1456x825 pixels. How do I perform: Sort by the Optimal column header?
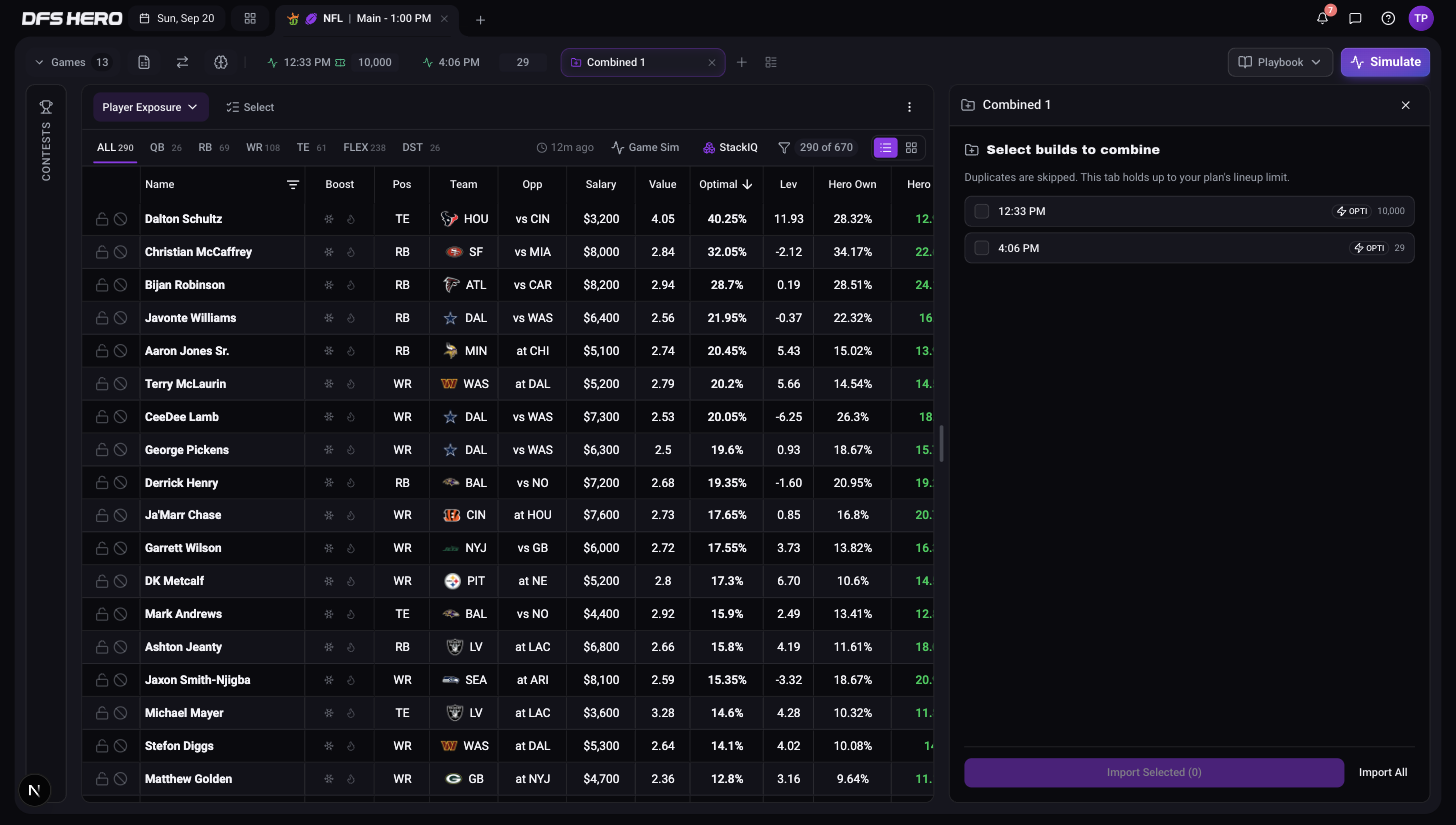tap(726, 184)
